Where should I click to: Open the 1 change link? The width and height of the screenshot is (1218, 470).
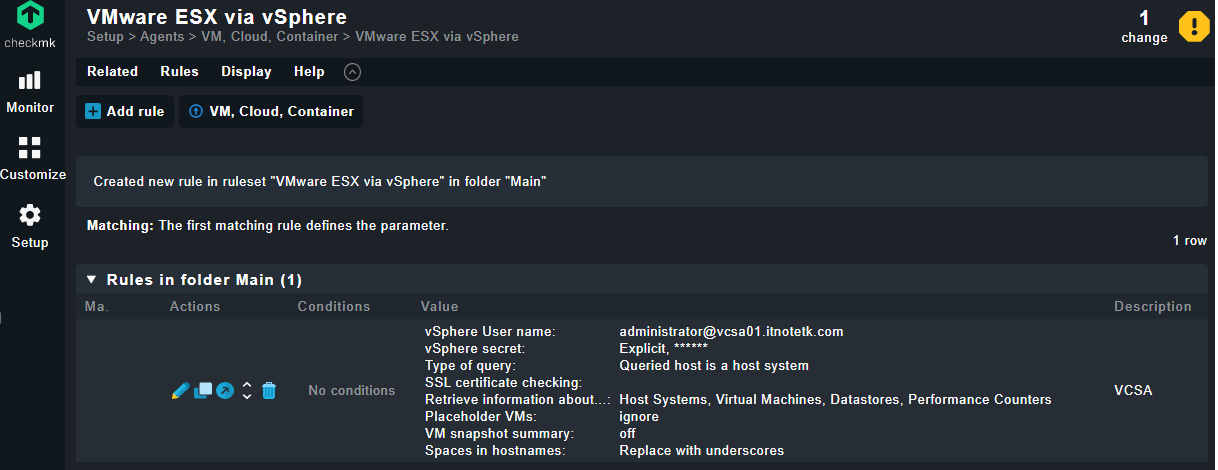tap(1144, 27)
